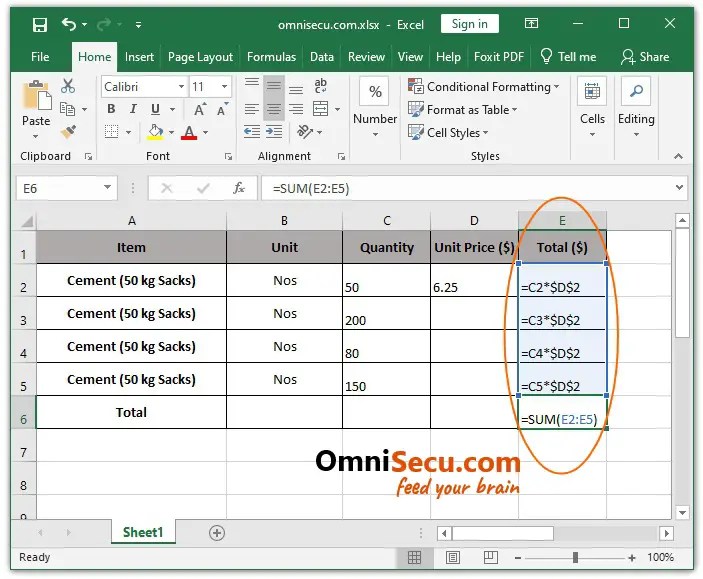
Task: Open text Orientation tool
Action: (x=305, y=131)
